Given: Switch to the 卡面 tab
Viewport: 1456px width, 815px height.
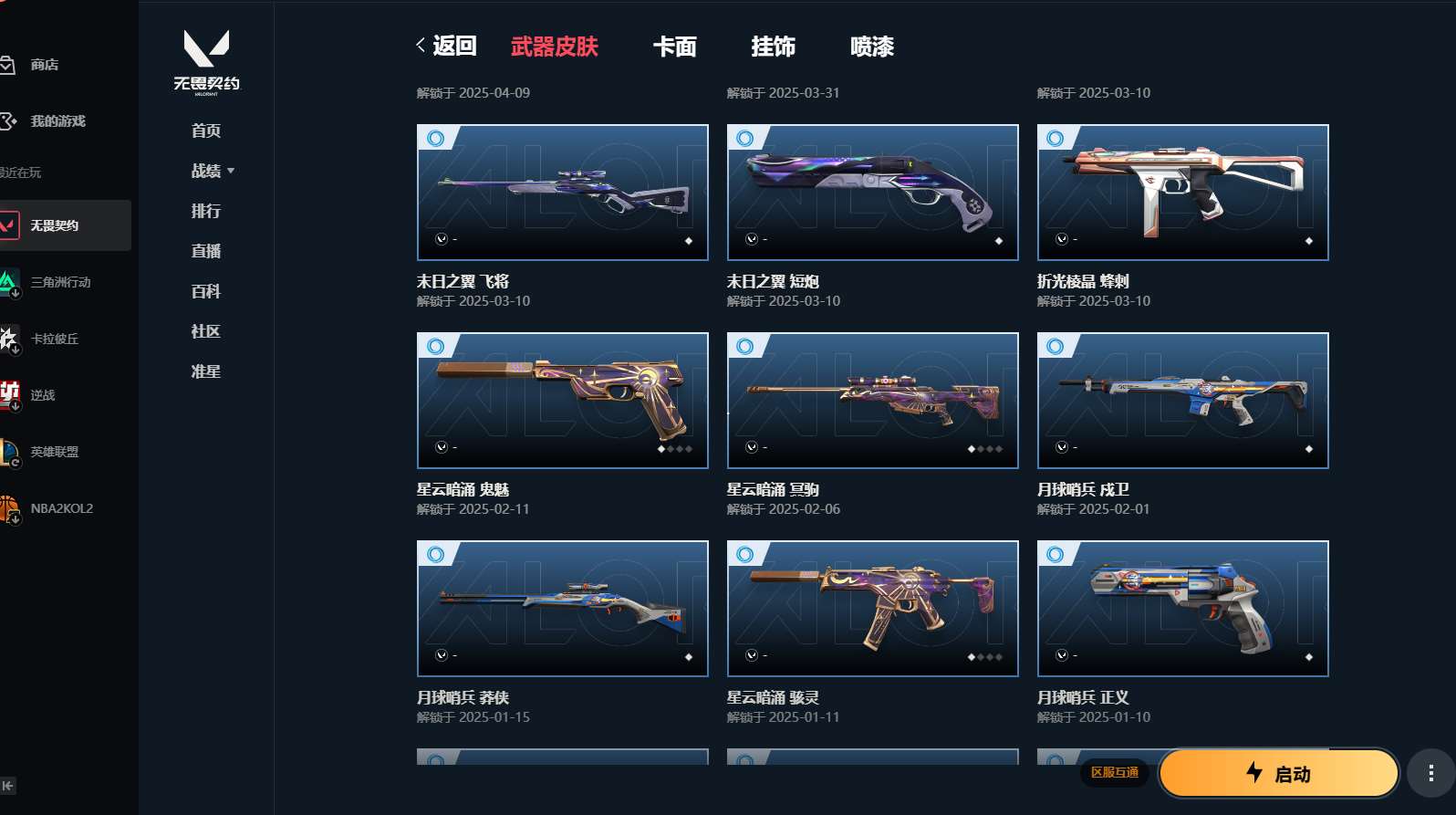Looking at the screenshot, I should point(674,47).
